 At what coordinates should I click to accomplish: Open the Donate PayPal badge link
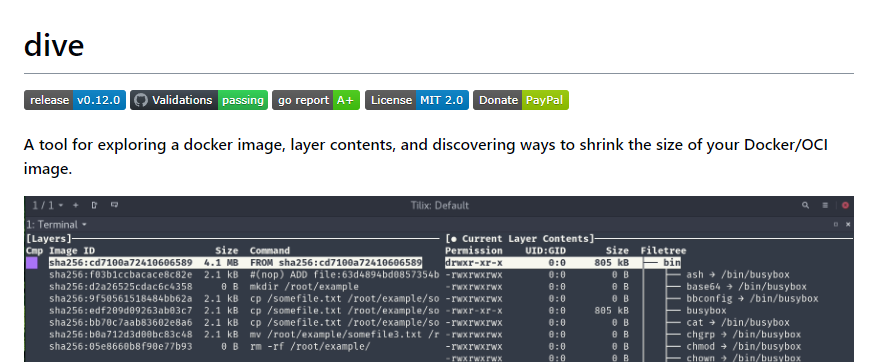[521, 100]
